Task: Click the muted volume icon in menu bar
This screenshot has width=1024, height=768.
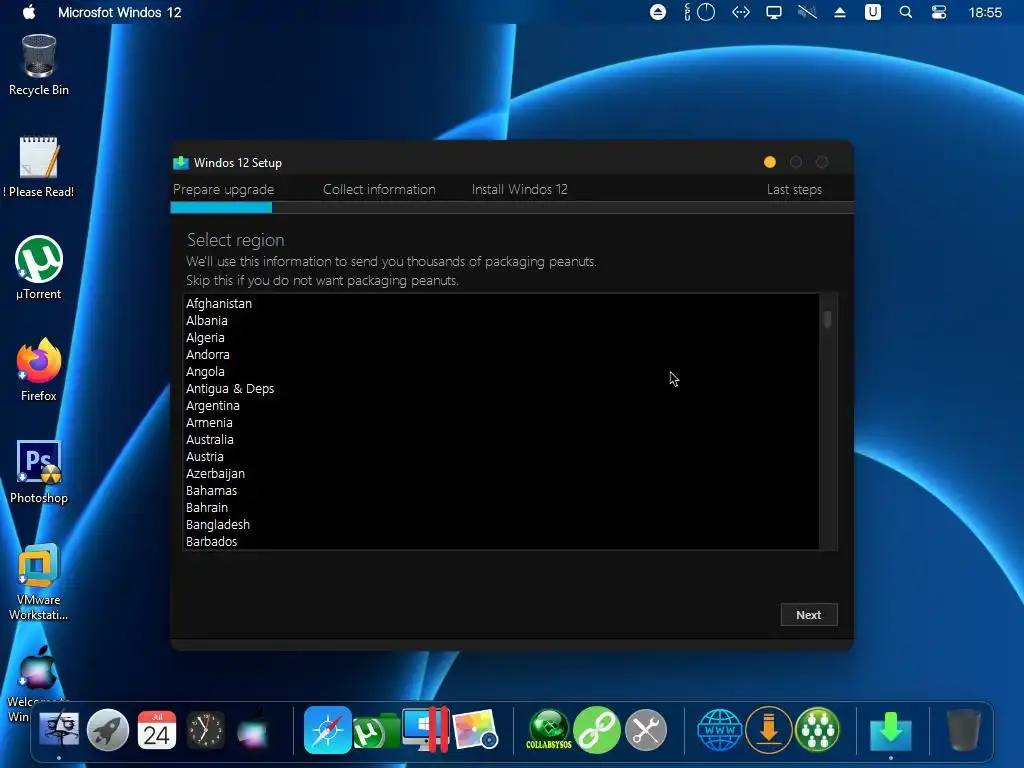Action: (807, 12)
